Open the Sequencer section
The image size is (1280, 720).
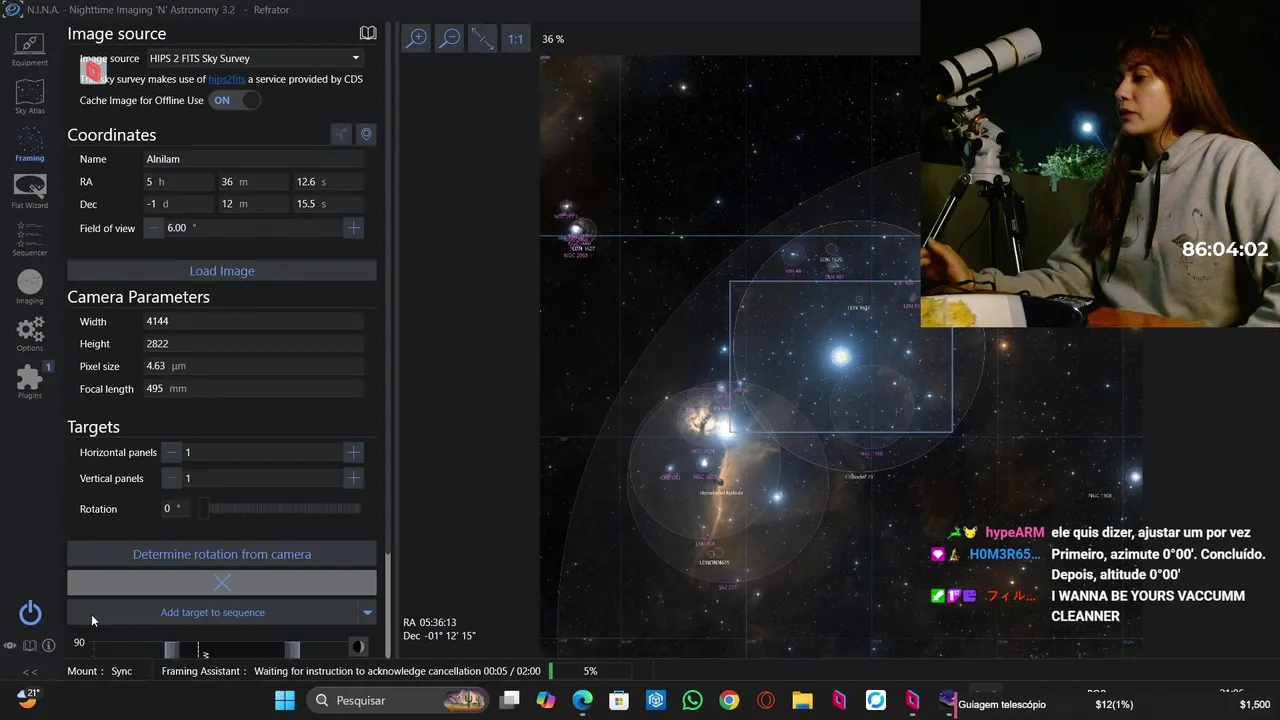point(29,239)
